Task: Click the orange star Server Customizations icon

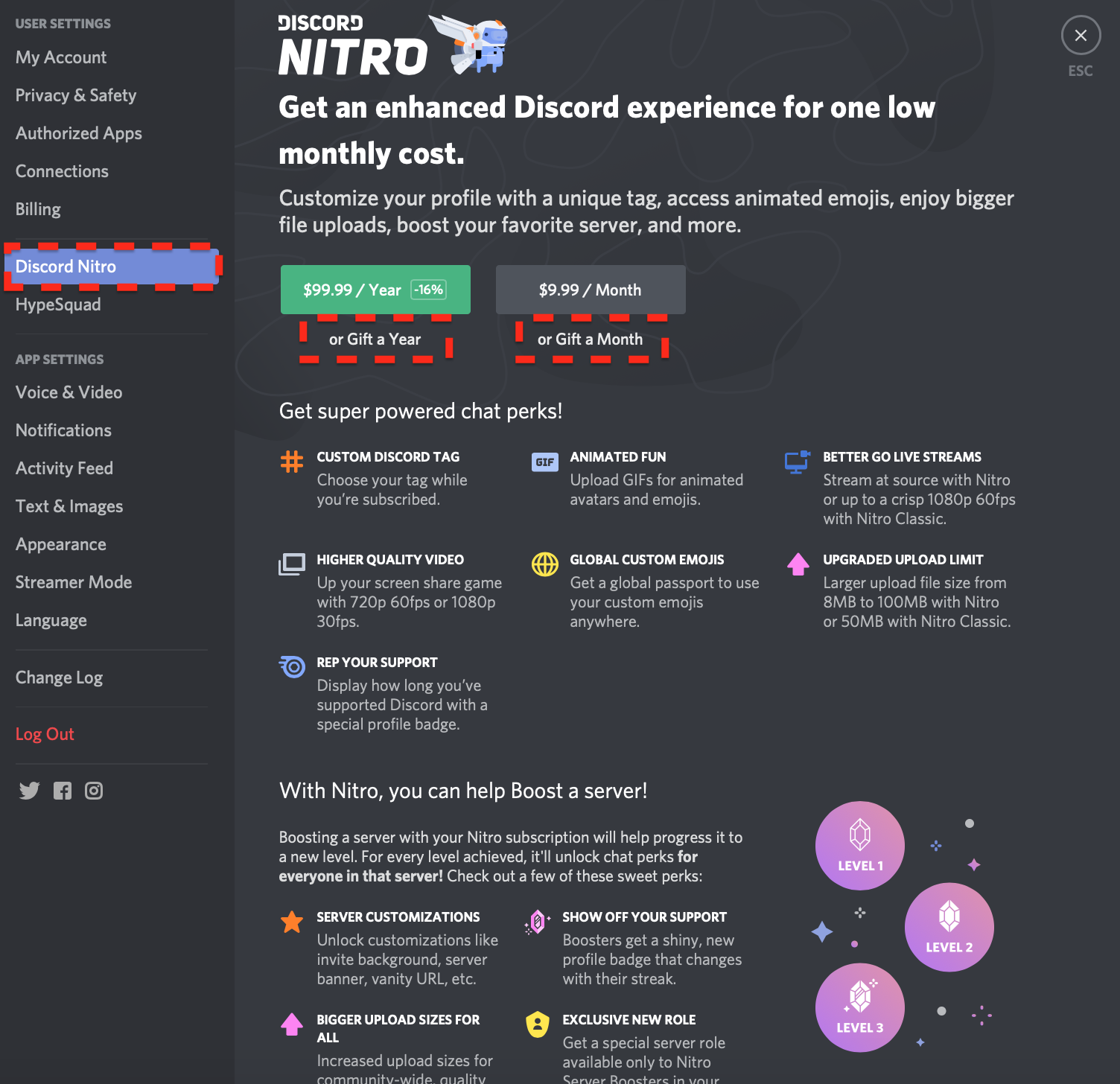Action: [292, 922]
